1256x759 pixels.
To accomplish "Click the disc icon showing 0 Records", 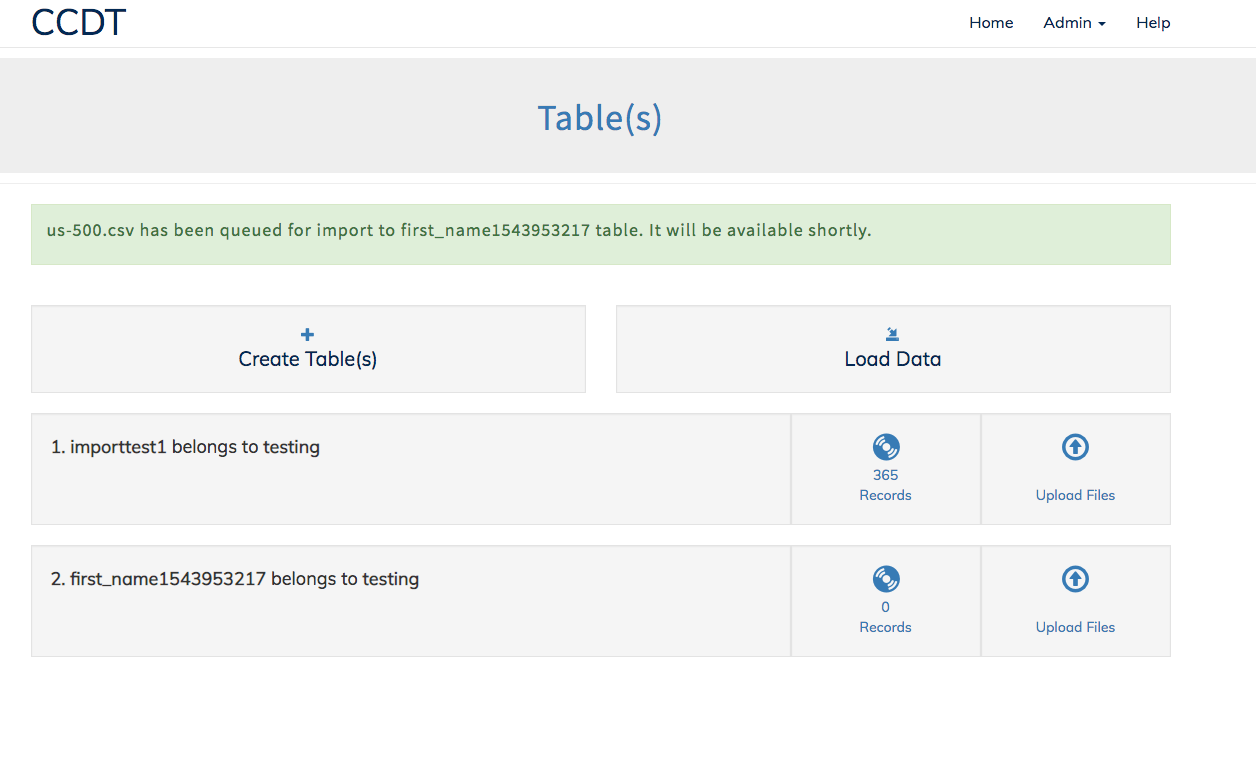I will point(885,579).
